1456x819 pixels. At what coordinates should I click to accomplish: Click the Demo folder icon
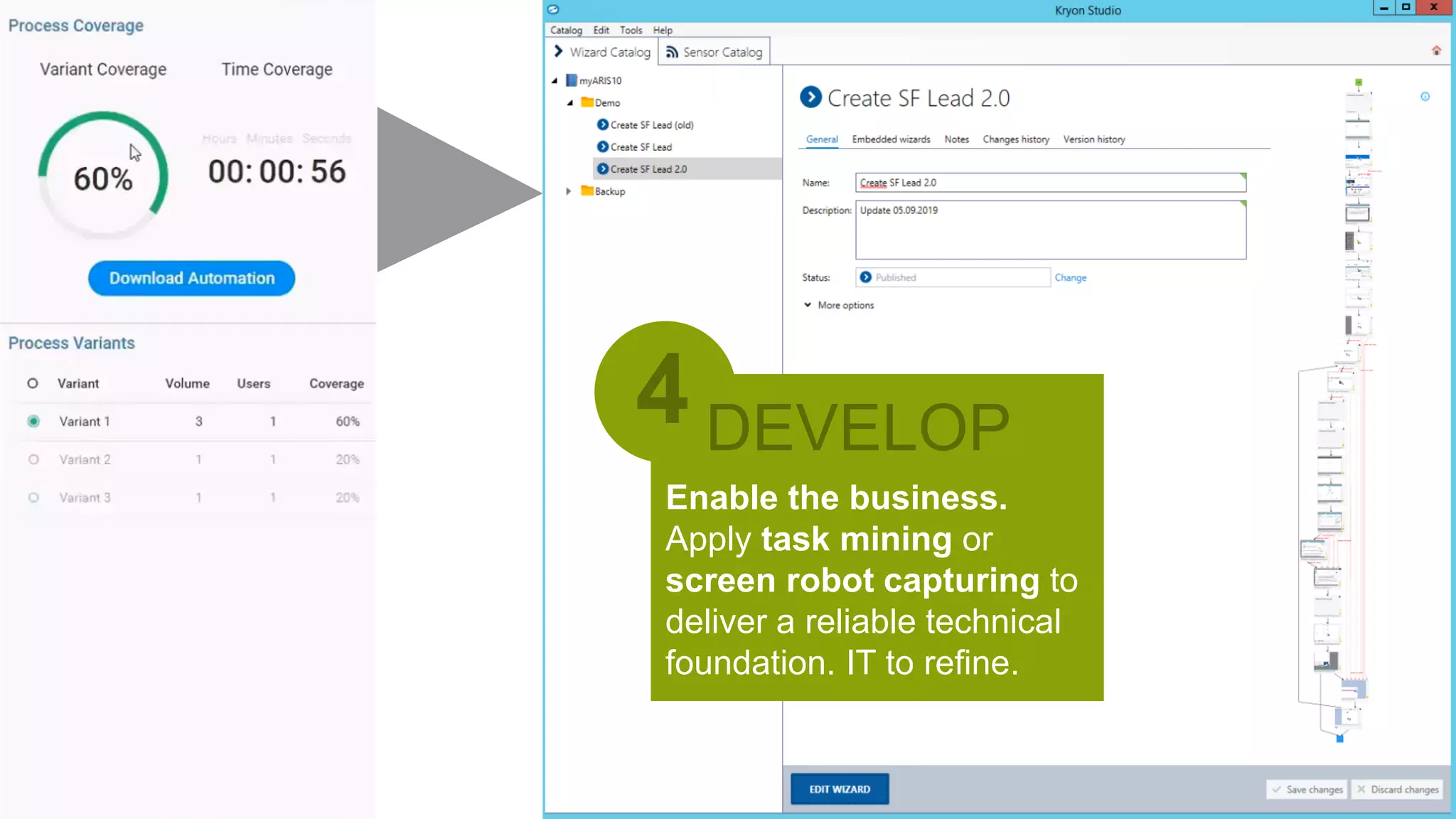(x=587, y=102)
